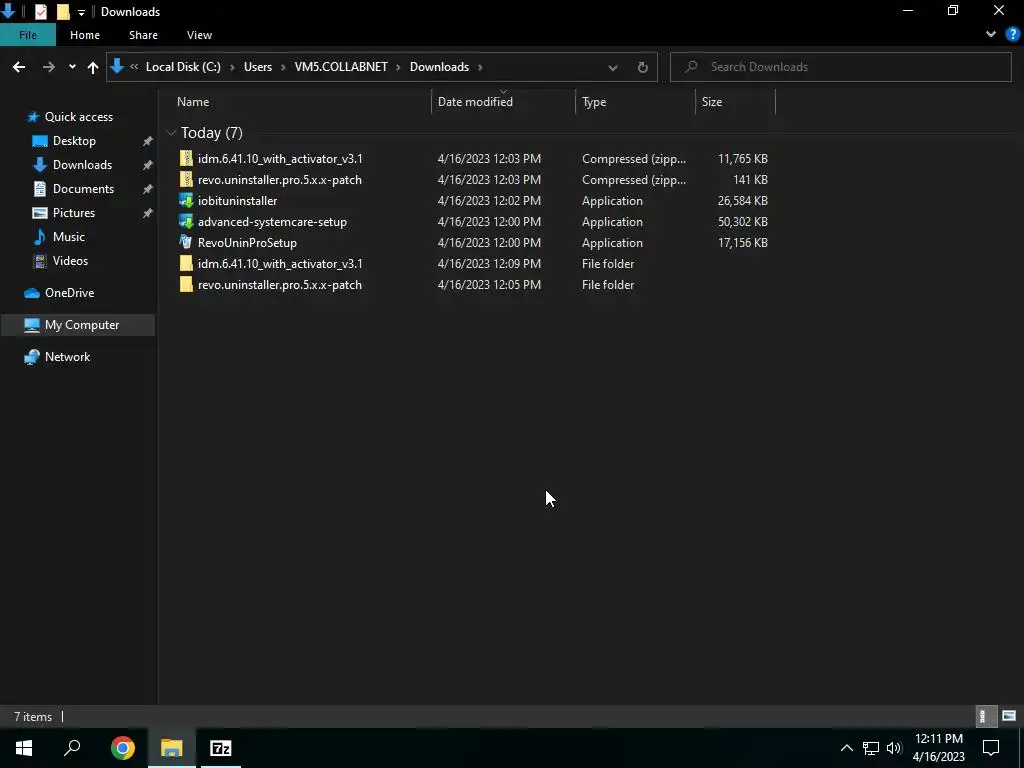Open the volume speaker tray icon
The image size is (1024, 768).
click(x=894, y=748)
